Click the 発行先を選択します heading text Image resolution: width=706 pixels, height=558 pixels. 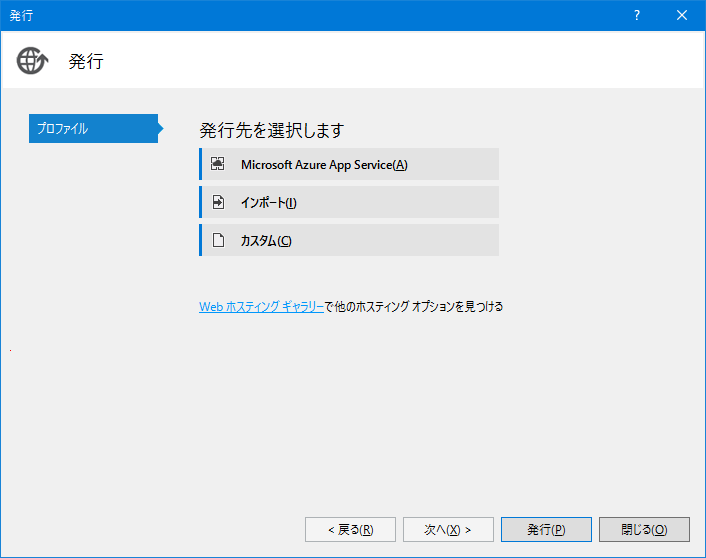272,130
